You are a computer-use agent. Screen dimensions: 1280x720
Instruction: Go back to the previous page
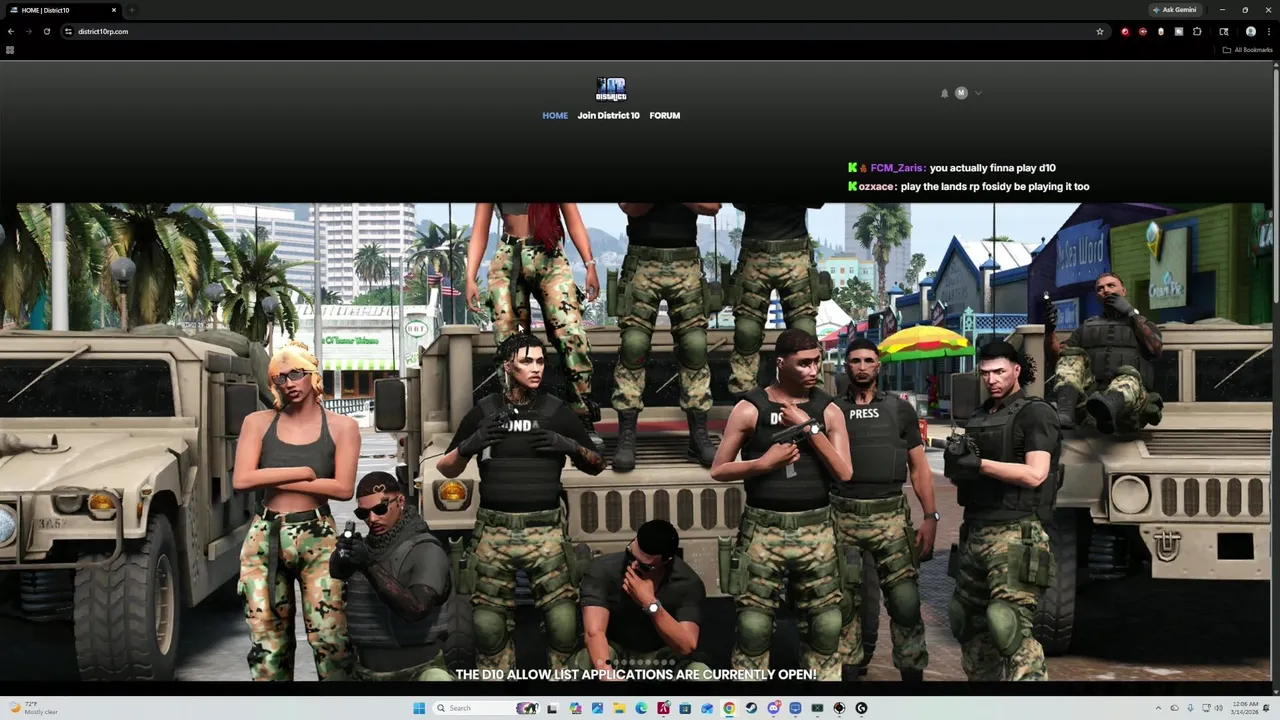click(11, 31)
